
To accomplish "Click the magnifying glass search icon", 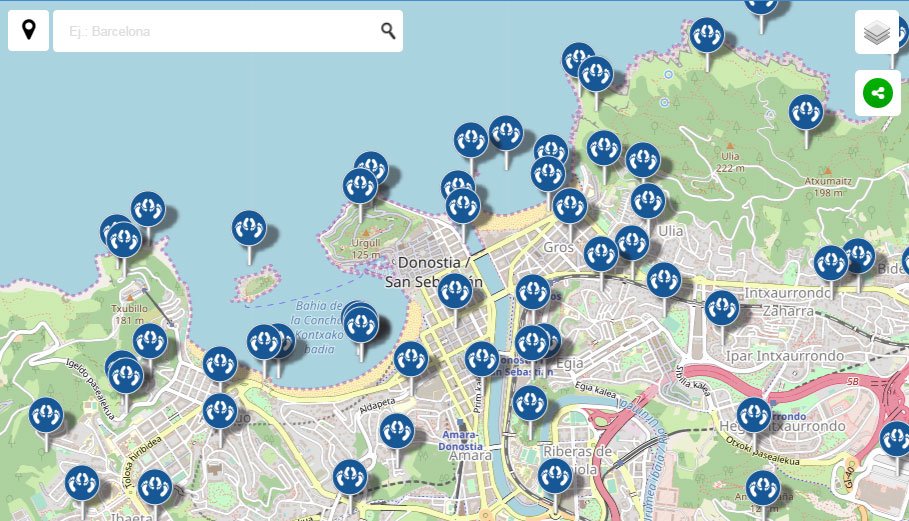I will (x=388, y=31).
